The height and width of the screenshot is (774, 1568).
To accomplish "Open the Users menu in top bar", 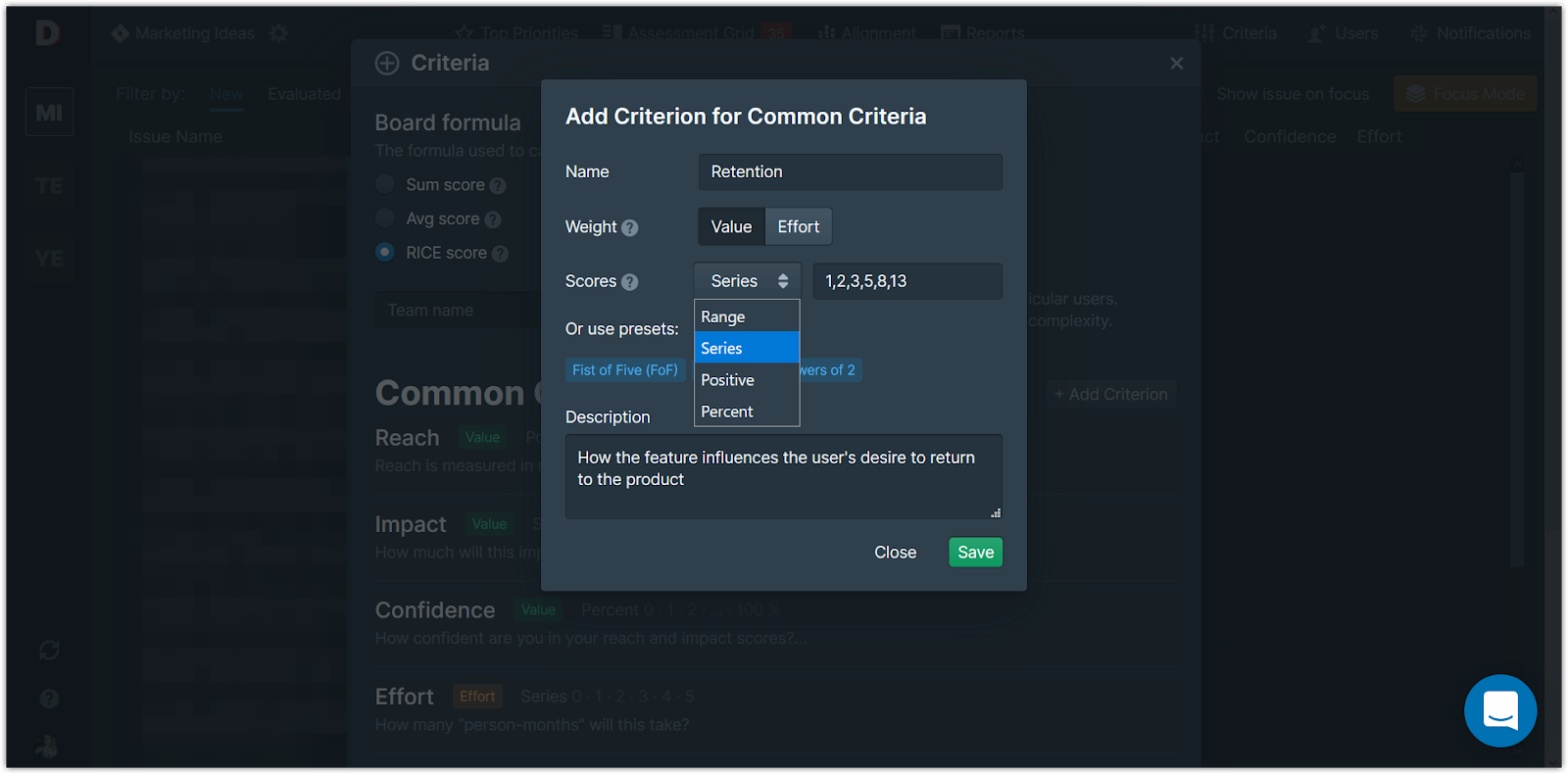I will pos(1344,33).
